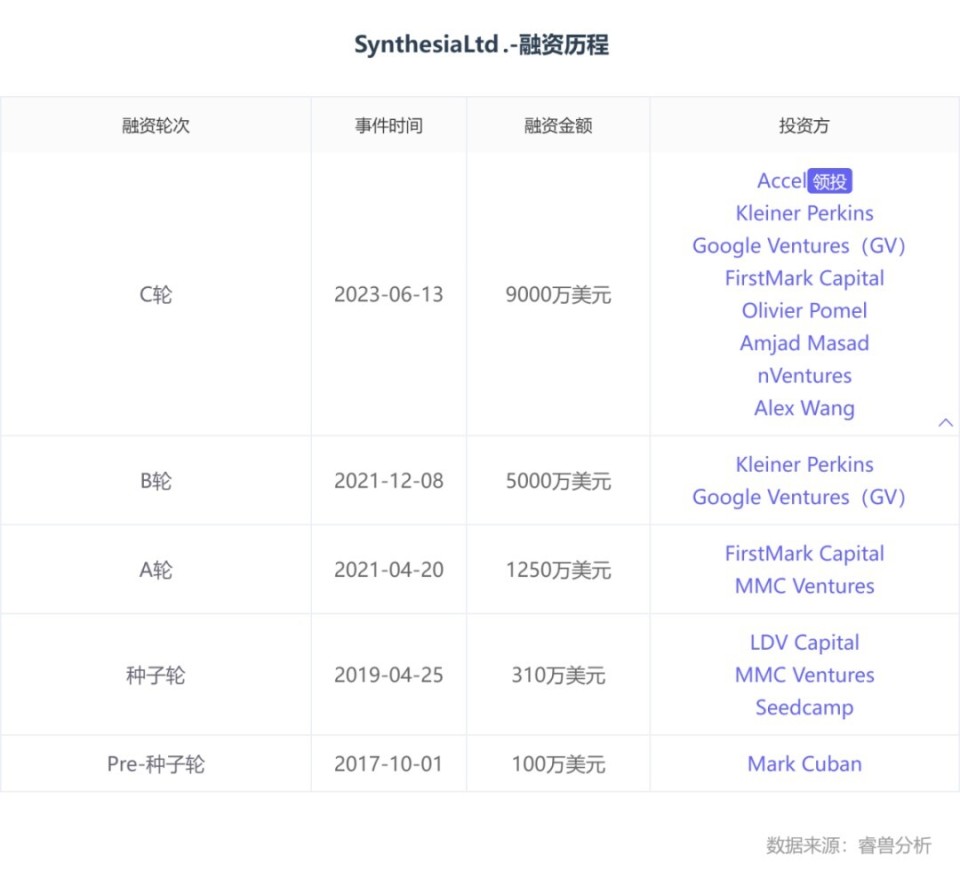Collapse the C轮 investor list chevron

[945, 422]
